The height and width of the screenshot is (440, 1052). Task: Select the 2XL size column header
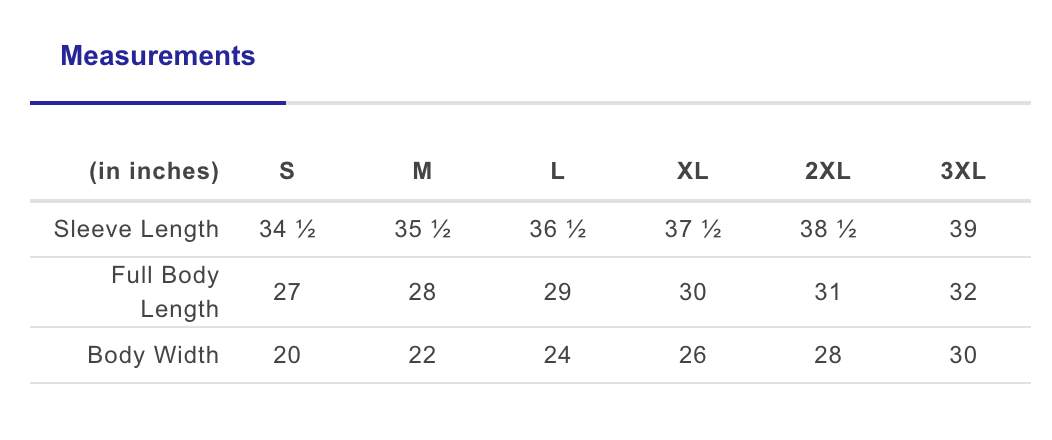[828, 172]
